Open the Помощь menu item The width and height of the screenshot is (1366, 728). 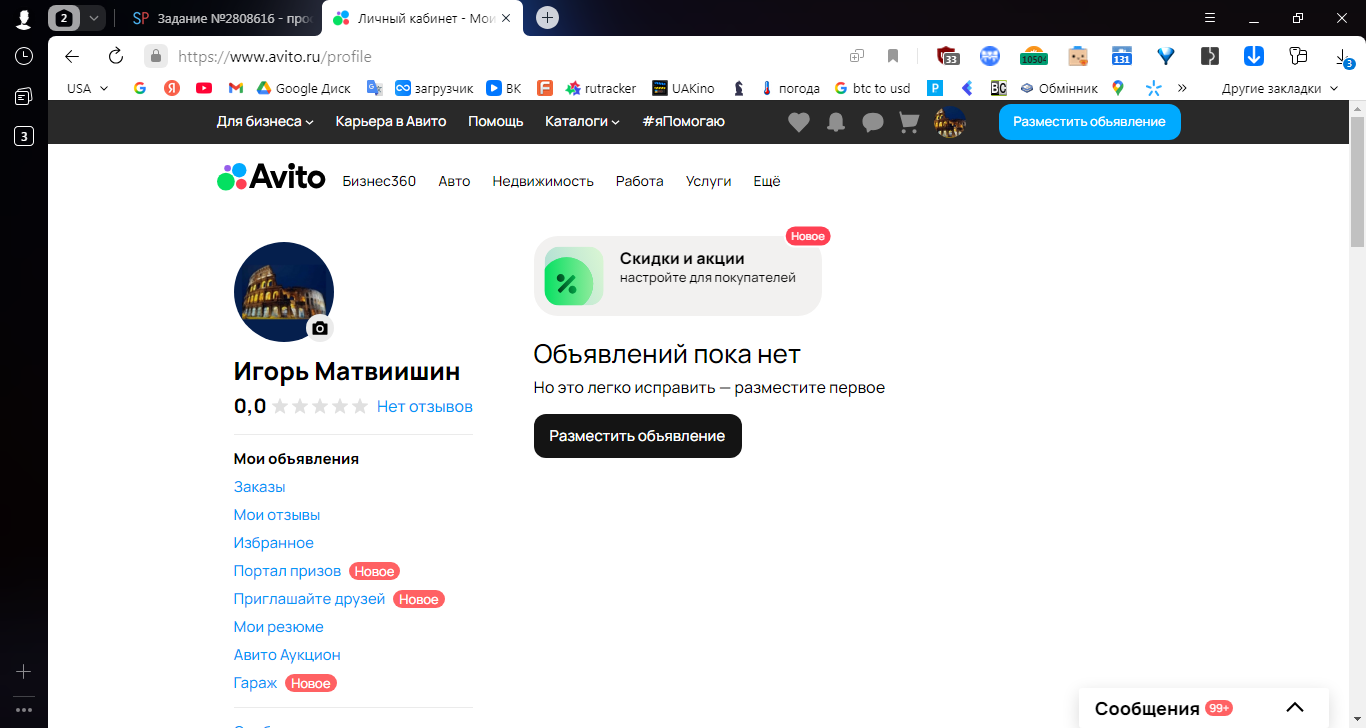[496, 121]
